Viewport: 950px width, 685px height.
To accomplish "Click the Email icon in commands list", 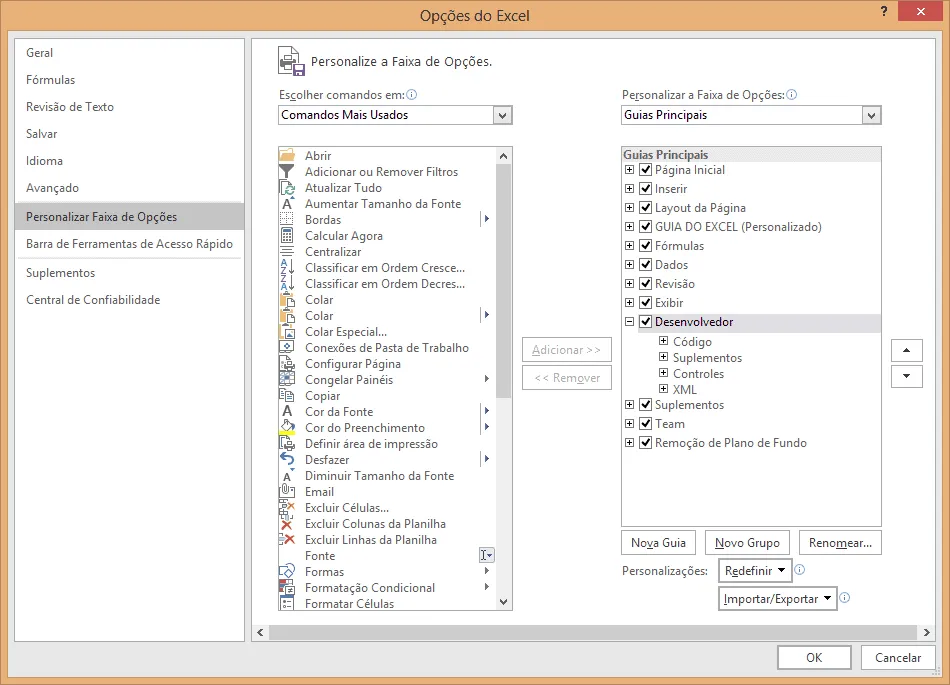I will coord(287,492).
